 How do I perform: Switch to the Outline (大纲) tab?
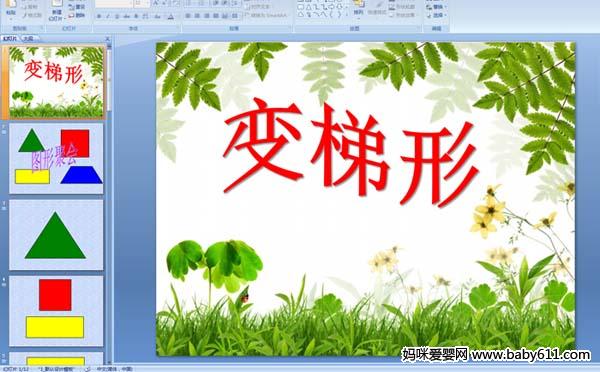[x=29, y=38]
